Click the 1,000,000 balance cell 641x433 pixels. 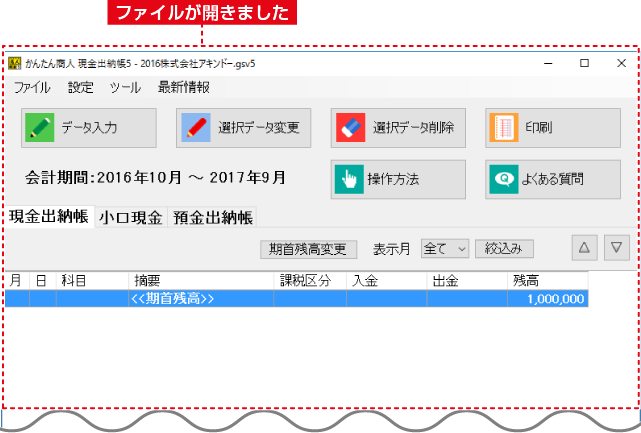548,298
